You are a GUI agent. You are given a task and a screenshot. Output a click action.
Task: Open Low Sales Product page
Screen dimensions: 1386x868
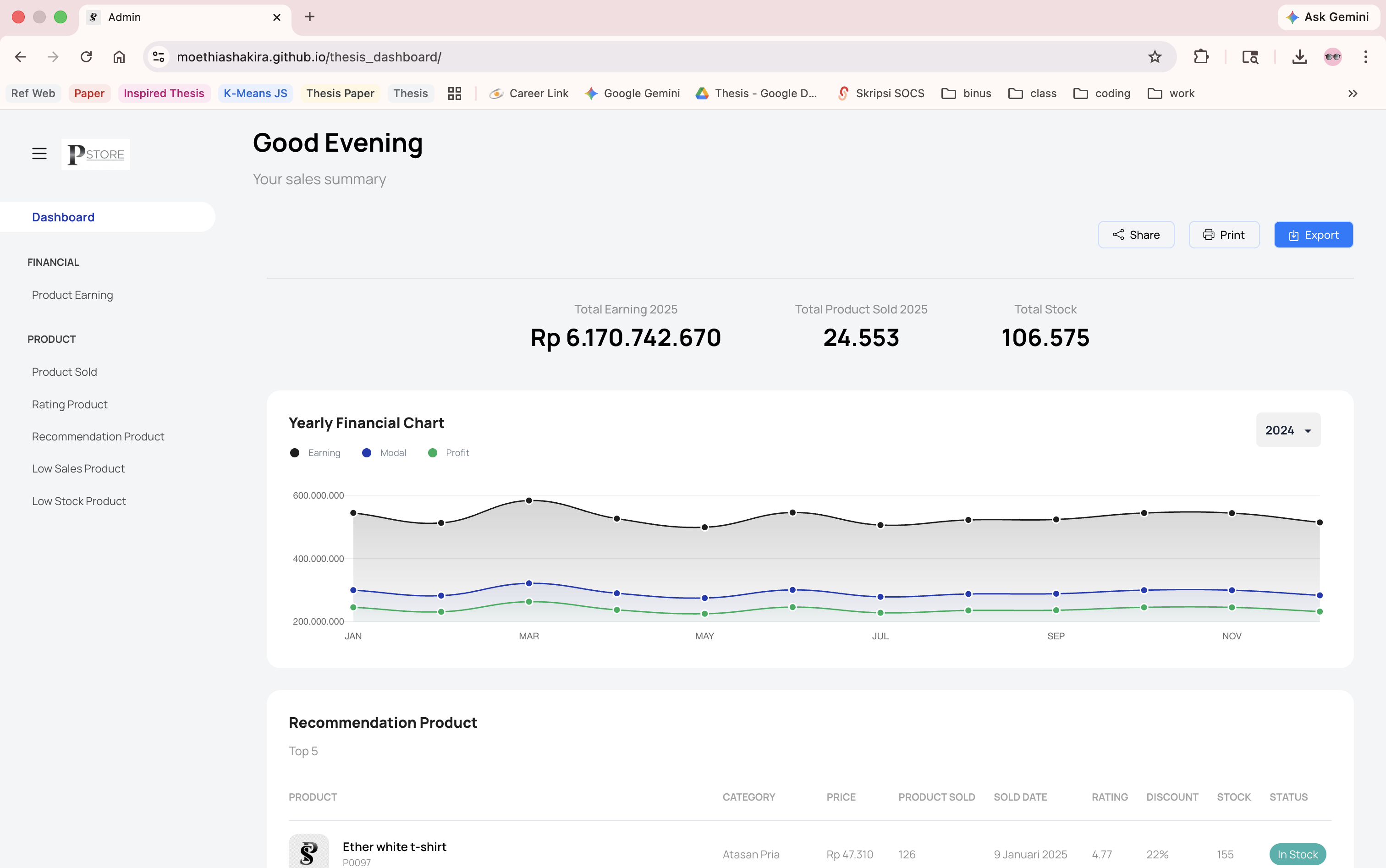[78, 469]
